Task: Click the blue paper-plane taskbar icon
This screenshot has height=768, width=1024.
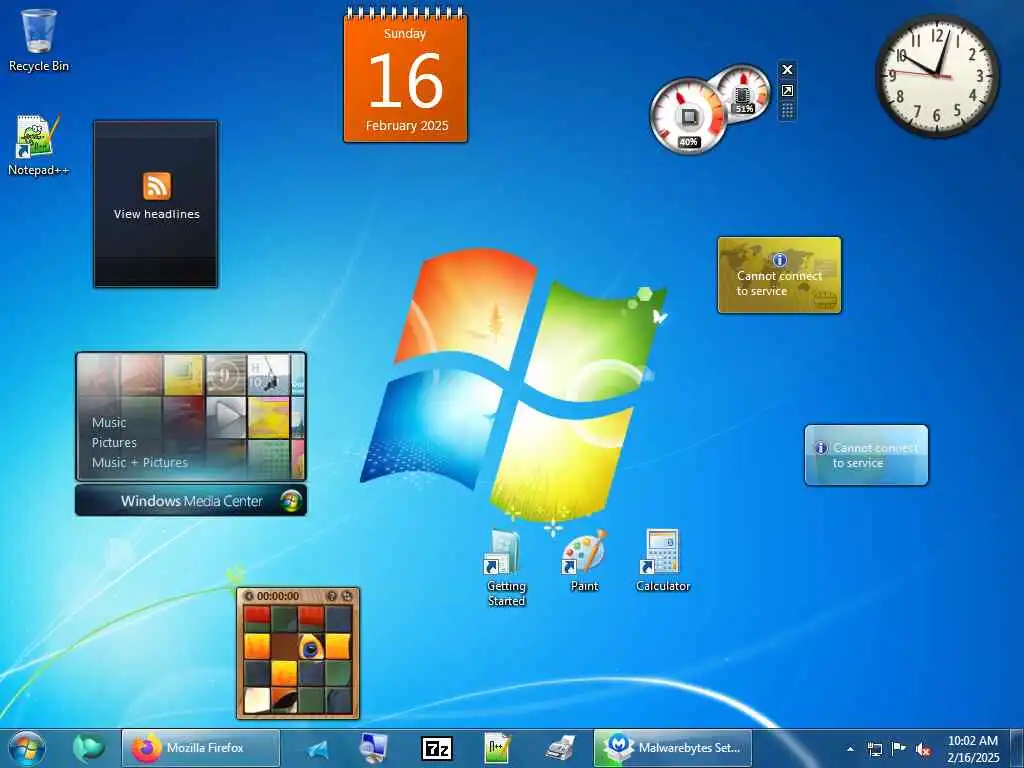Action: point(317,749)
